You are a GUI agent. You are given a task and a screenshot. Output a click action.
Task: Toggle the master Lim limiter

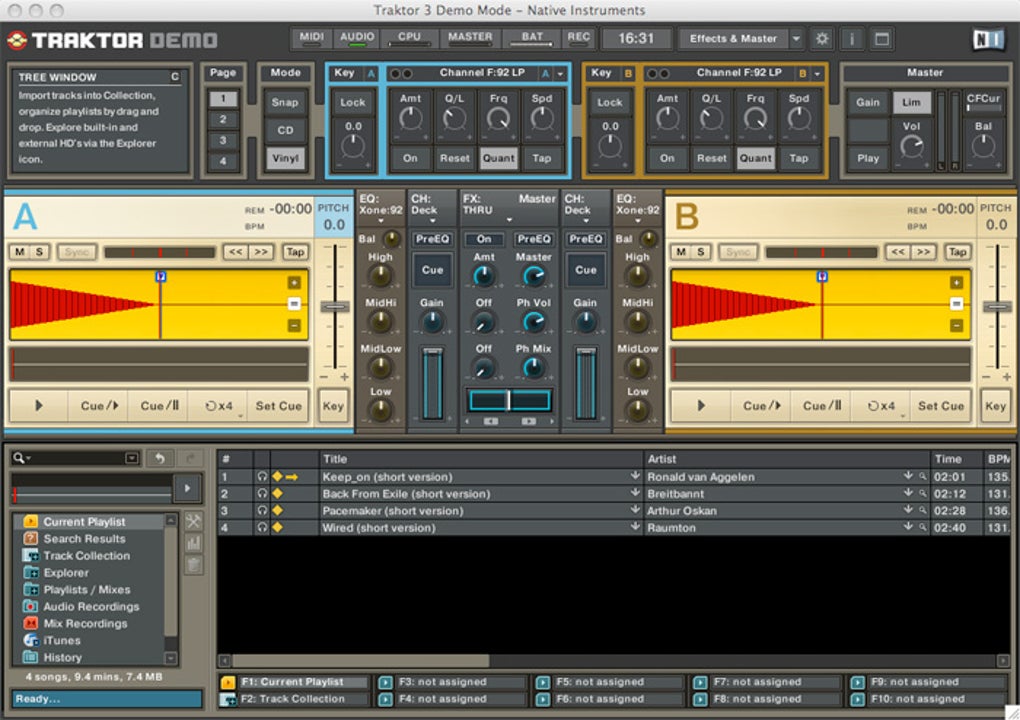(911, 102)
